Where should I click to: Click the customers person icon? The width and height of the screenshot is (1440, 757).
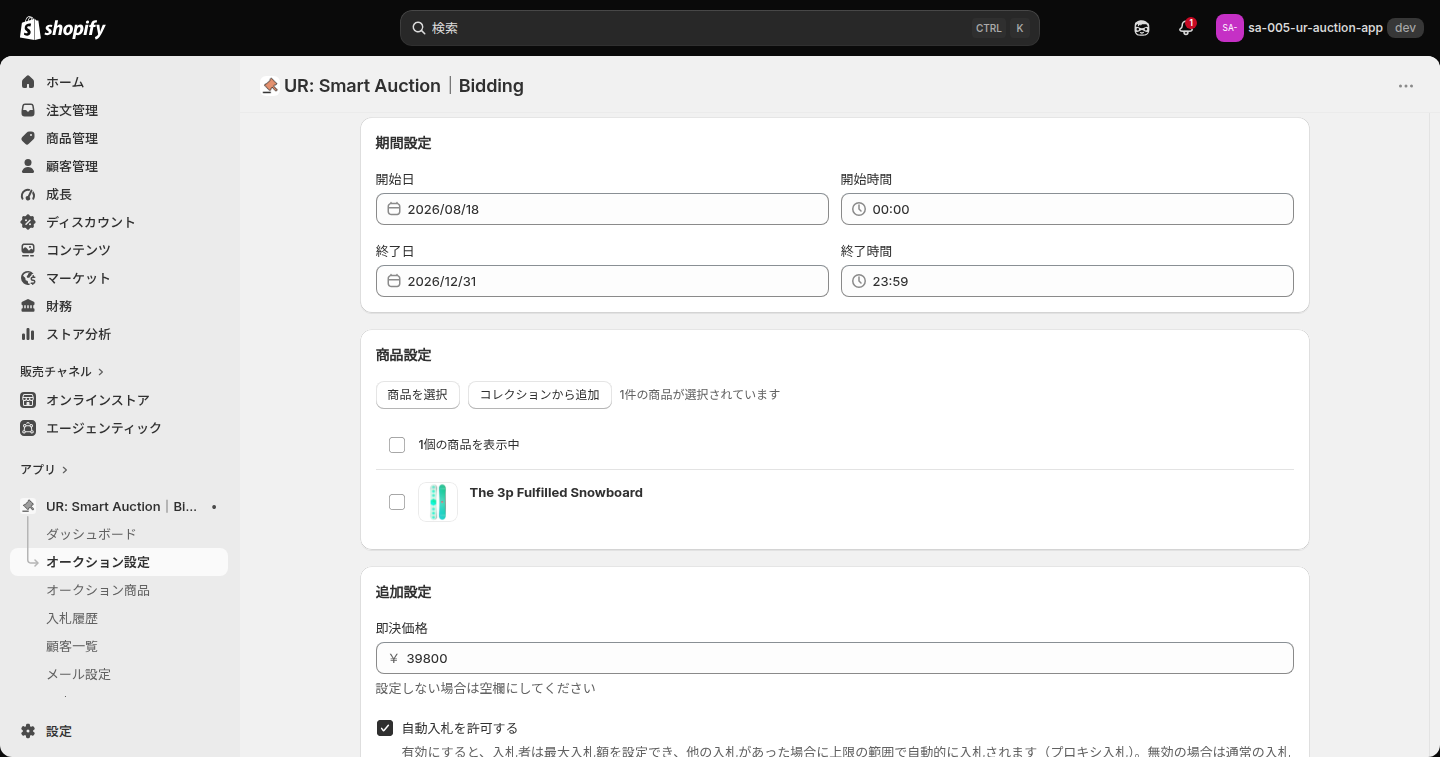point(28,166)
